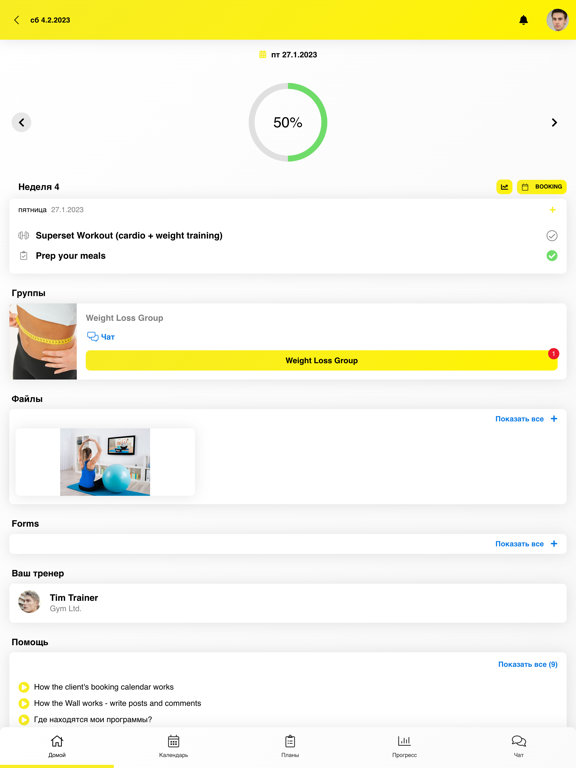
Task: Go to next day with right arrow
Action: click(554, 122)
